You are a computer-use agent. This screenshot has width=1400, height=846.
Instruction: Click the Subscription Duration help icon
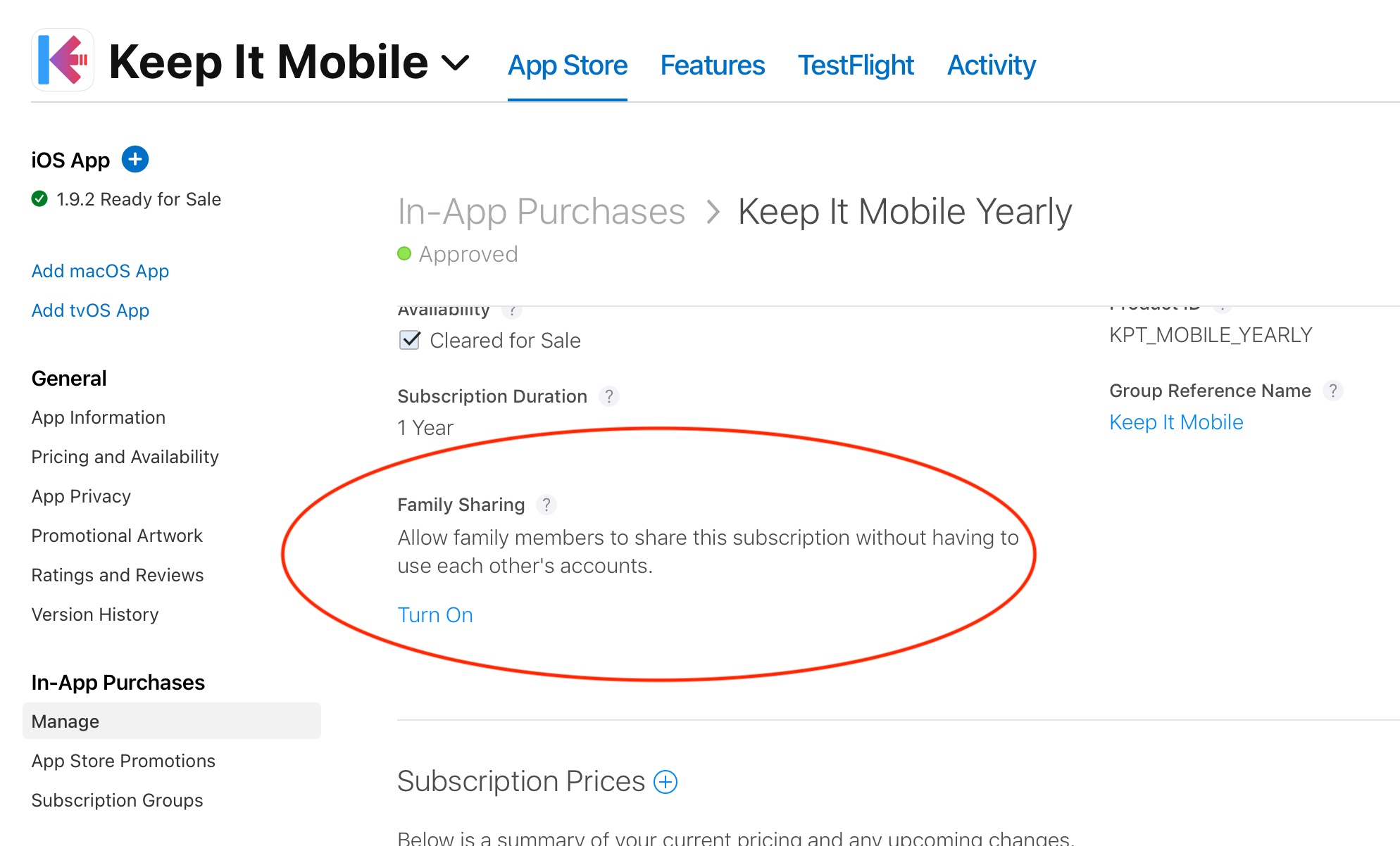pyautogui.click(x=610, y=396)
